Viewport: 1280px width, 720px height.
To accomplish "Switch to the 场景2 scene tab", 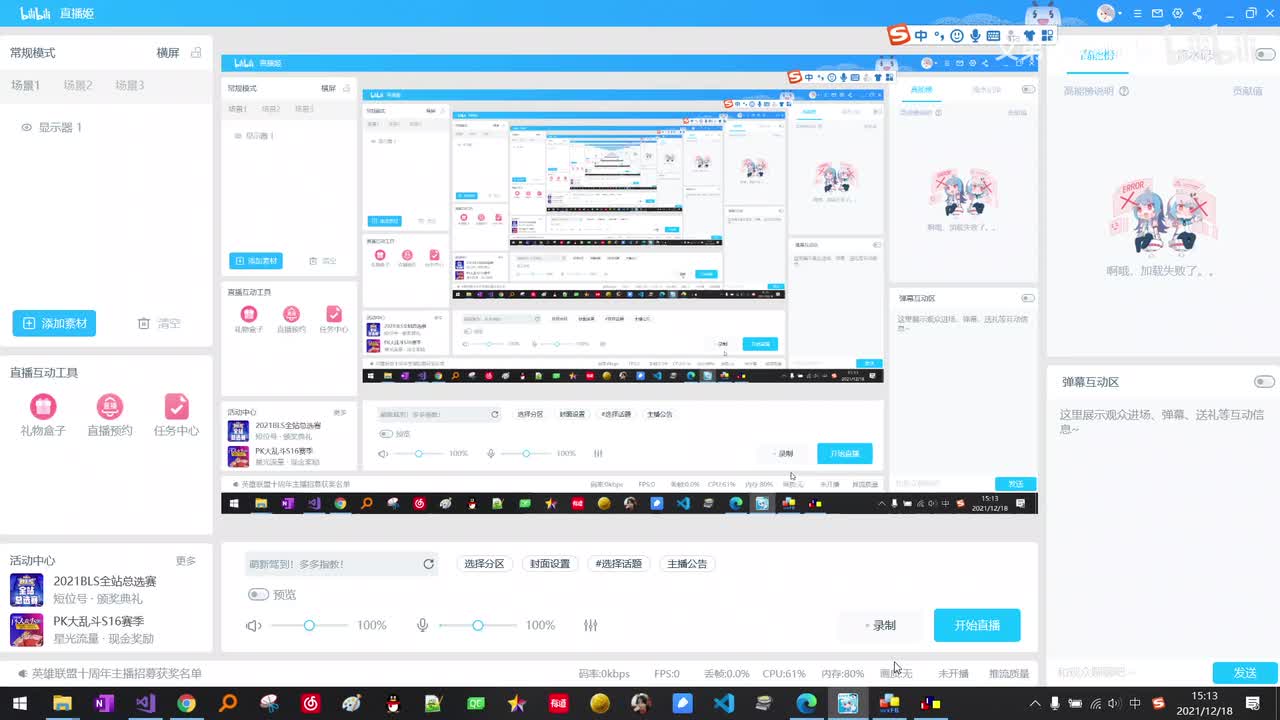I will click(x=78, y=86).
